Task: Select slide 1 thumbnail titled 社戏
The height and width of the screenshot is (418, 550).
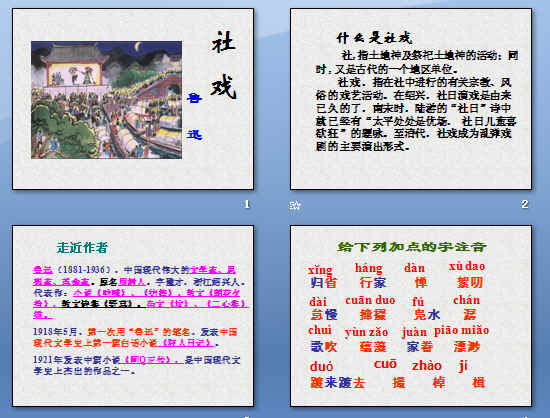Action: (133, 99)
